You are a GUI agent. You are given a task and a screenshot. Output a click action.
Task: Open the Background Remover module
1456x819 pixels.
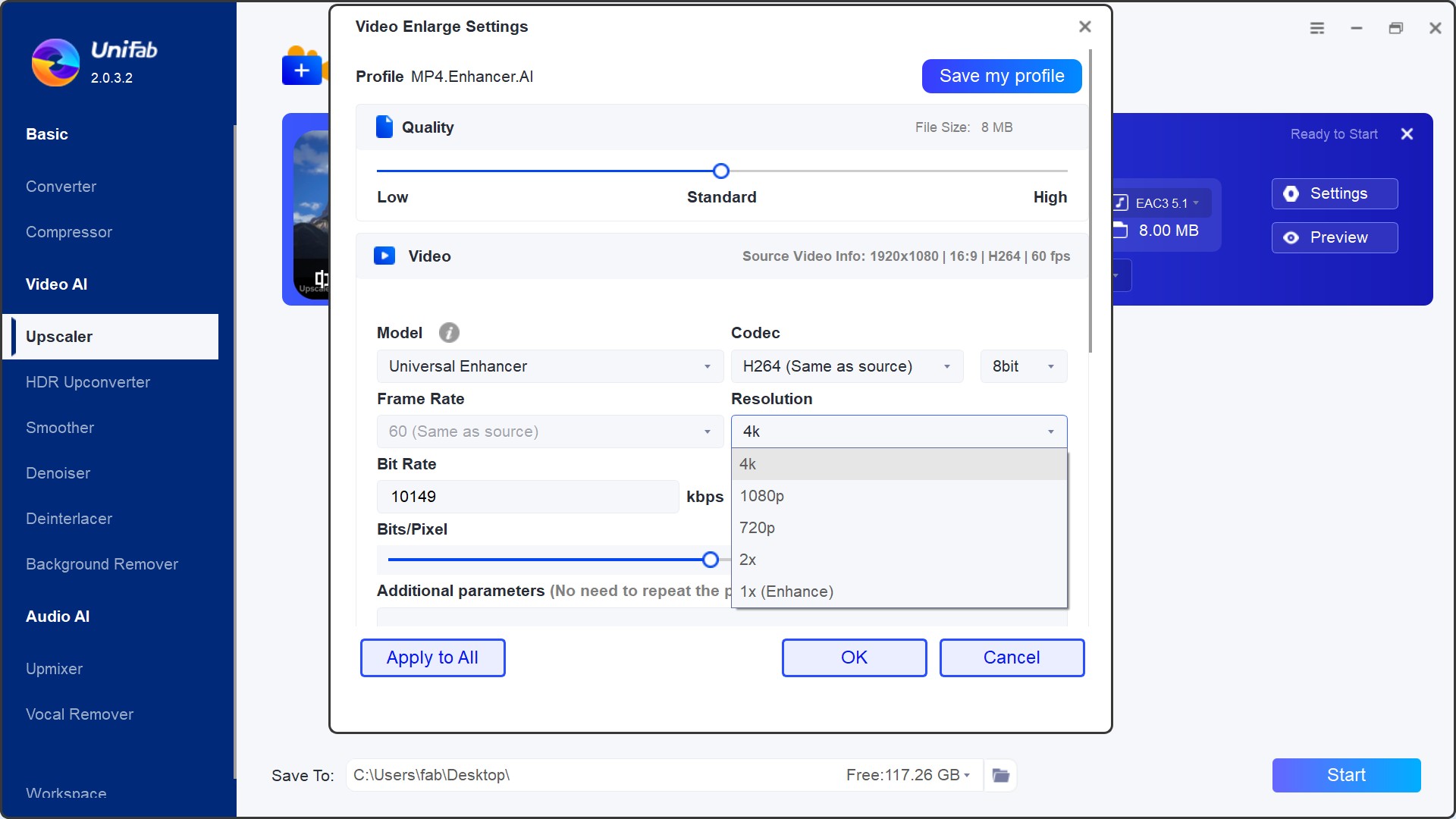click(x=102, y=564)
